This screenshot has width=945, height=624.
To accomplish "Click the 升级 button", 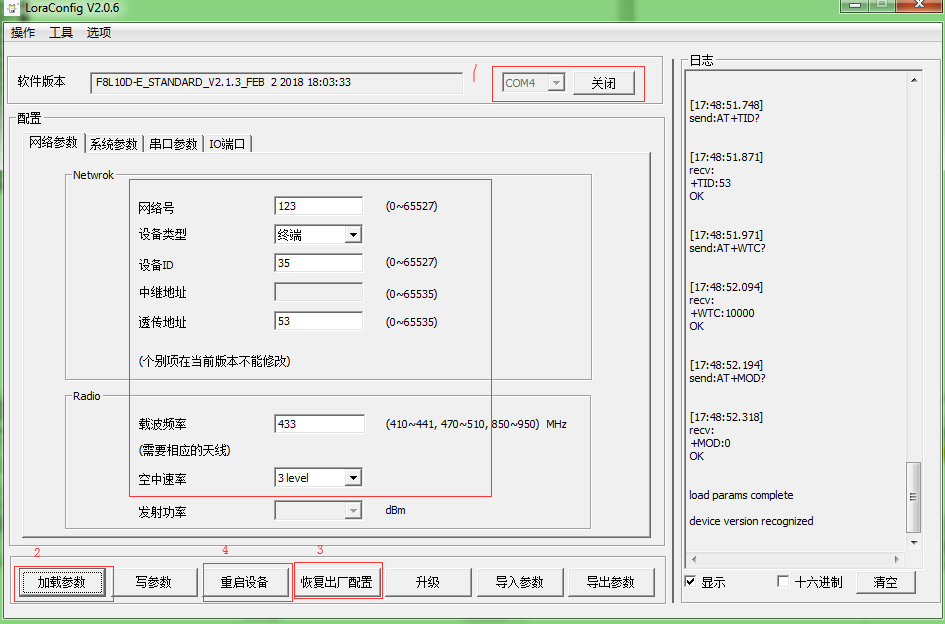I will point(428,582).
